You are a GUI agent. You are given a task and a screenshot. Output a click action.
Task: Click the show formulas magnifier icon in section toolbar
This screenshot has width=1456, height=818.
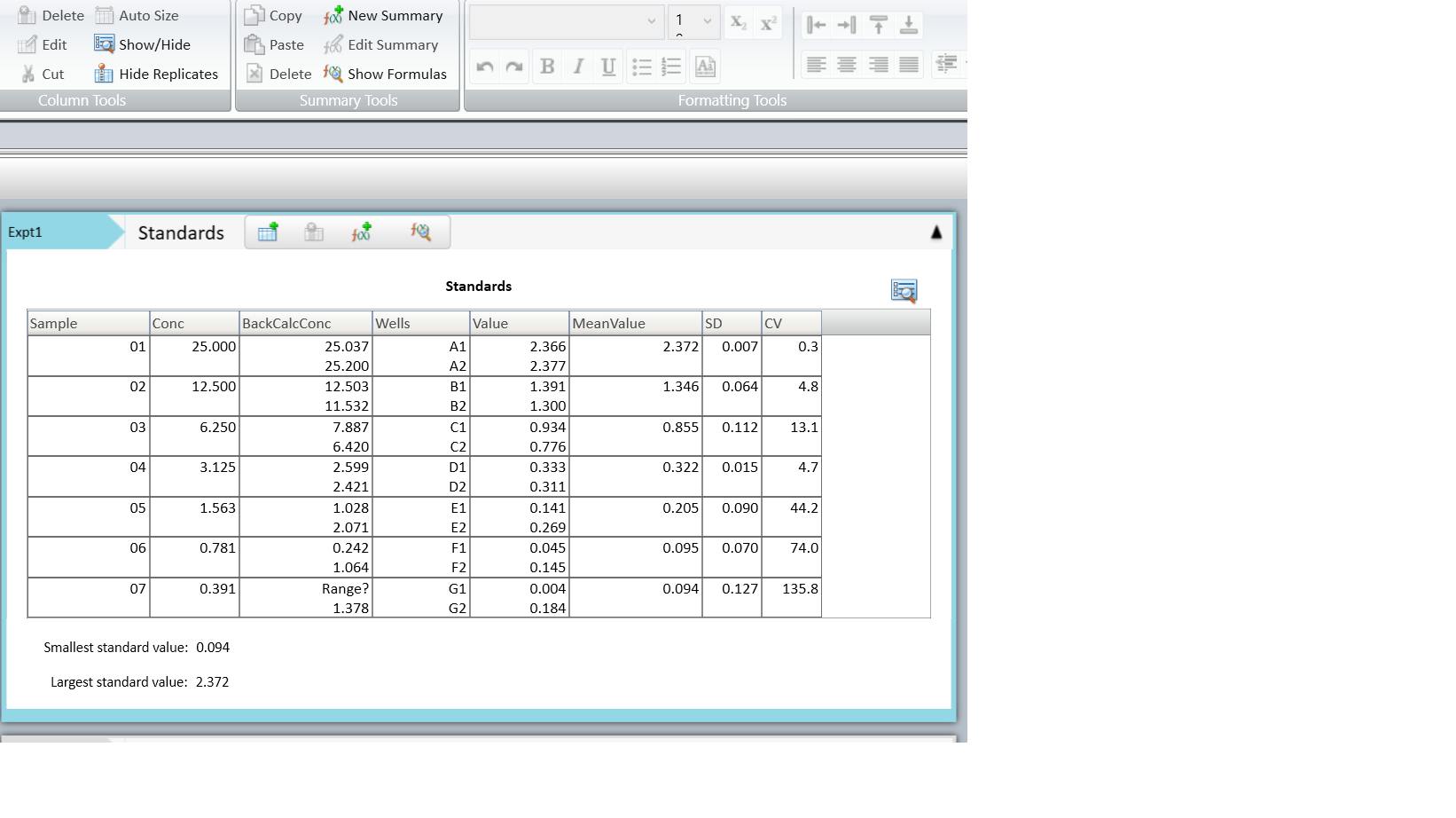pos(420,232)
